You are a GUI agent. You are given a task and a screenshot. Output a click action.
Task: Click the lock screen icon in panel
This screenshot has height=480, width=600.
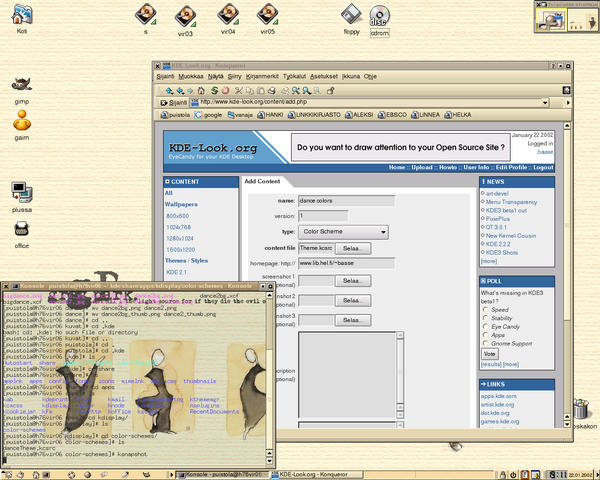tap(503, 475)
